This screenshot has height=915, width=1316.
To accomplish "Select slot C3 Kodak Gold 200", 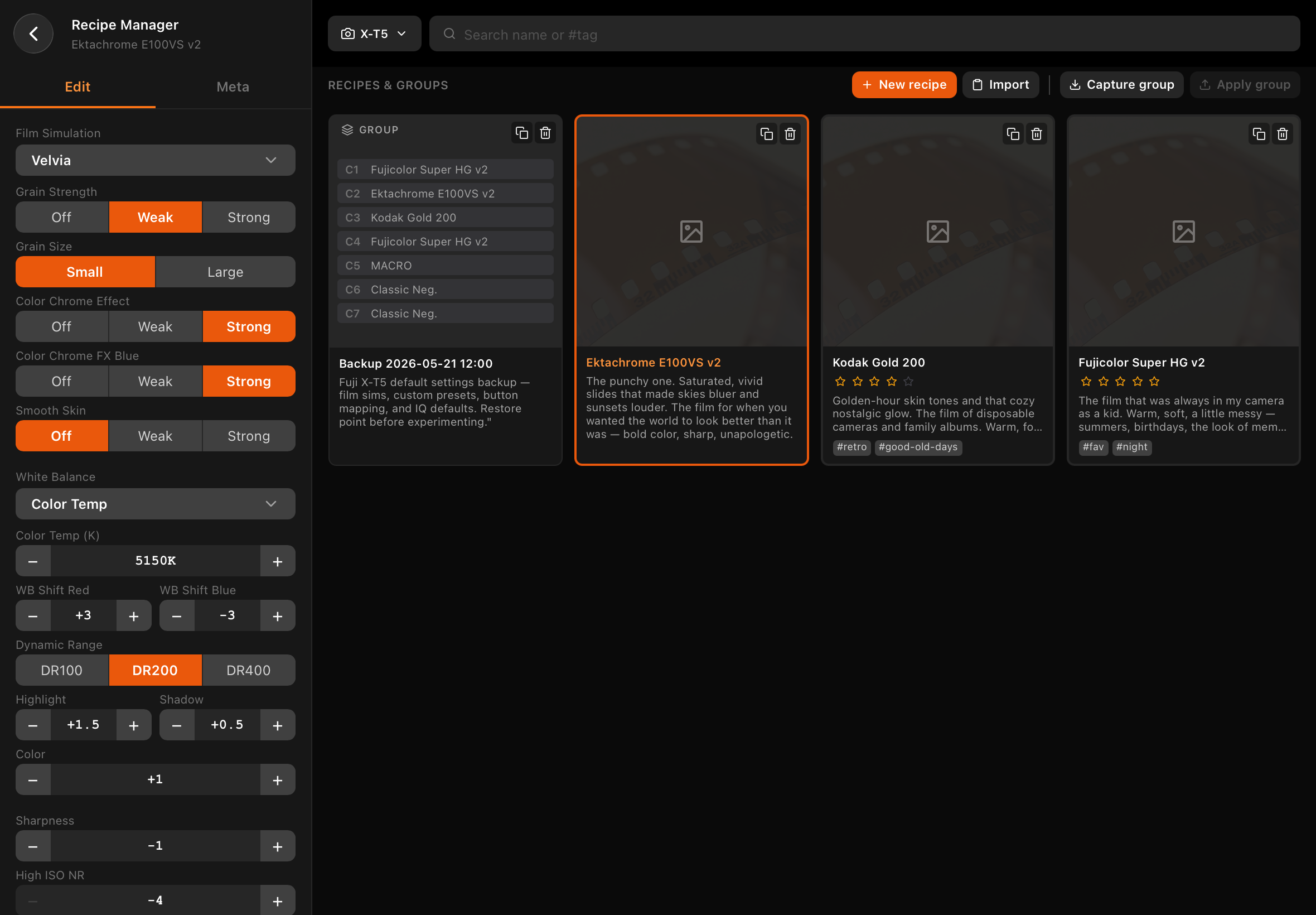I will [445, 218].
